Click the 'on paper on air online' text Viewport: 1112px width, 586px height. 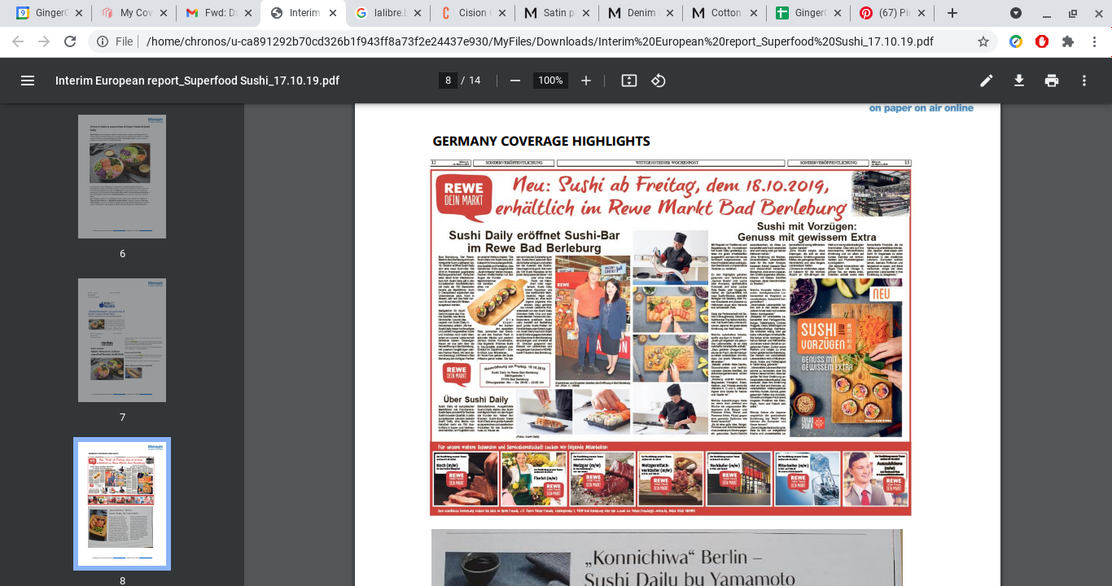921,108
